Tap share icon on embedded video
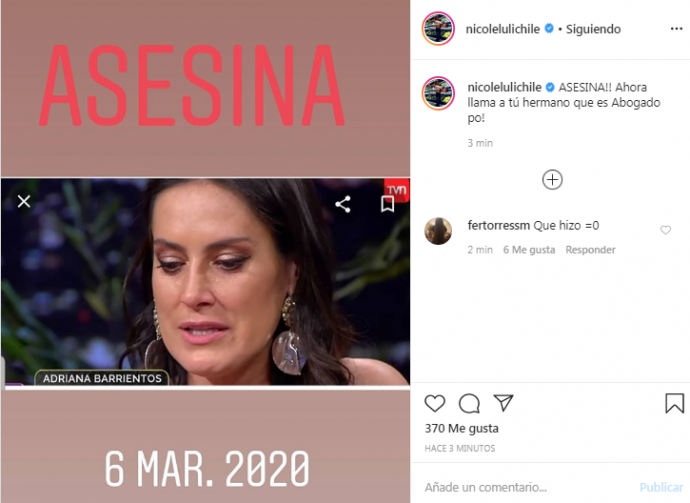This screenshot has height=503, width=690. coord(343,204)
